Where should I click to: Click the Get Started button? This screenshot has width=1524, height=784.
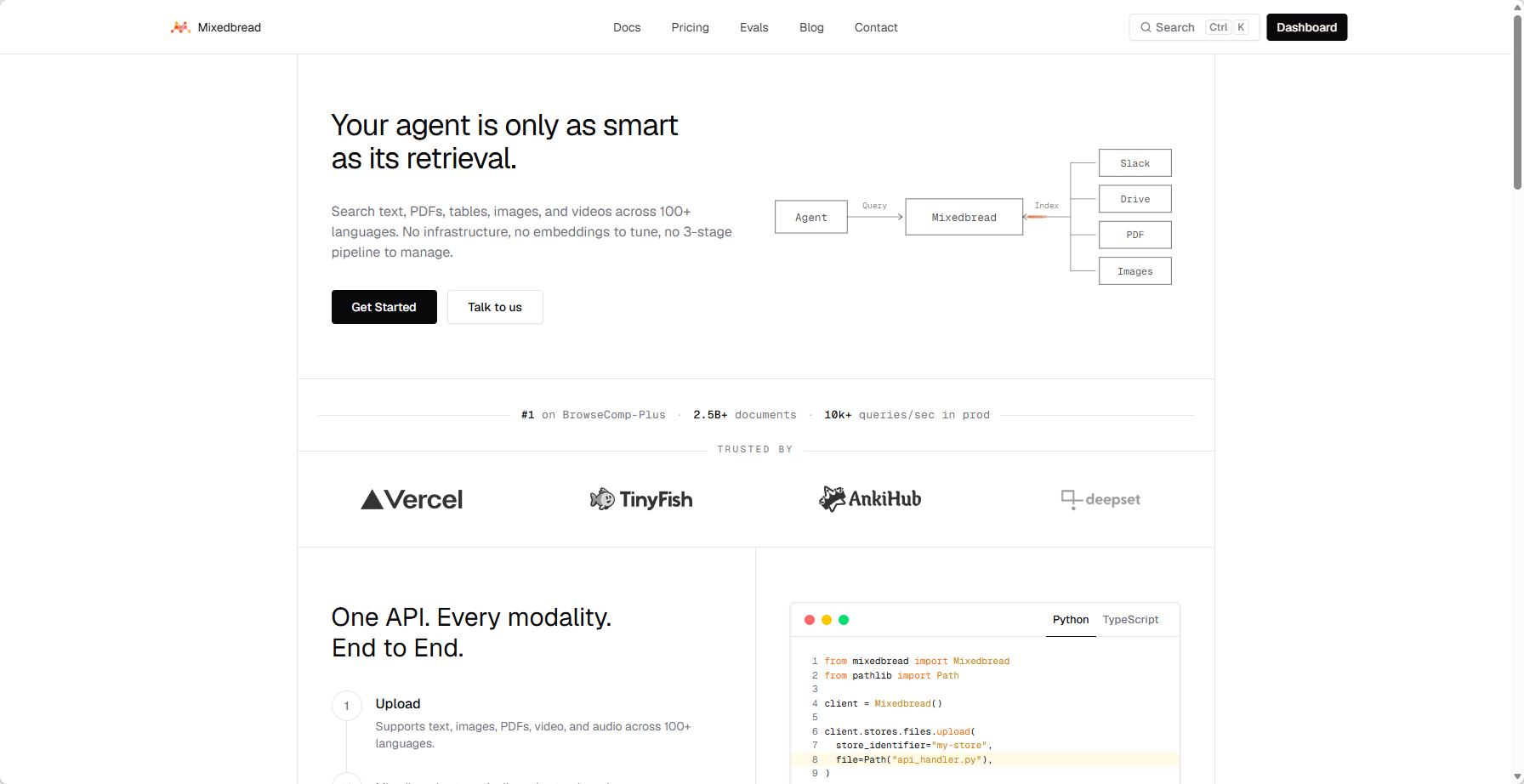tap(384, 307)
